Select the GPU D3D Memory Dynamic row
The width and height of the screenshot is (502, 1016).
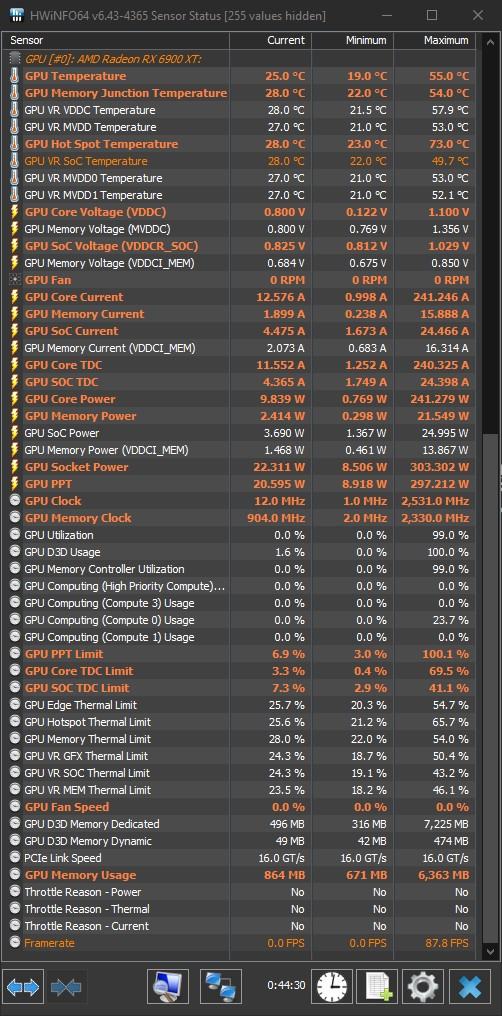(x=240, y=841)
